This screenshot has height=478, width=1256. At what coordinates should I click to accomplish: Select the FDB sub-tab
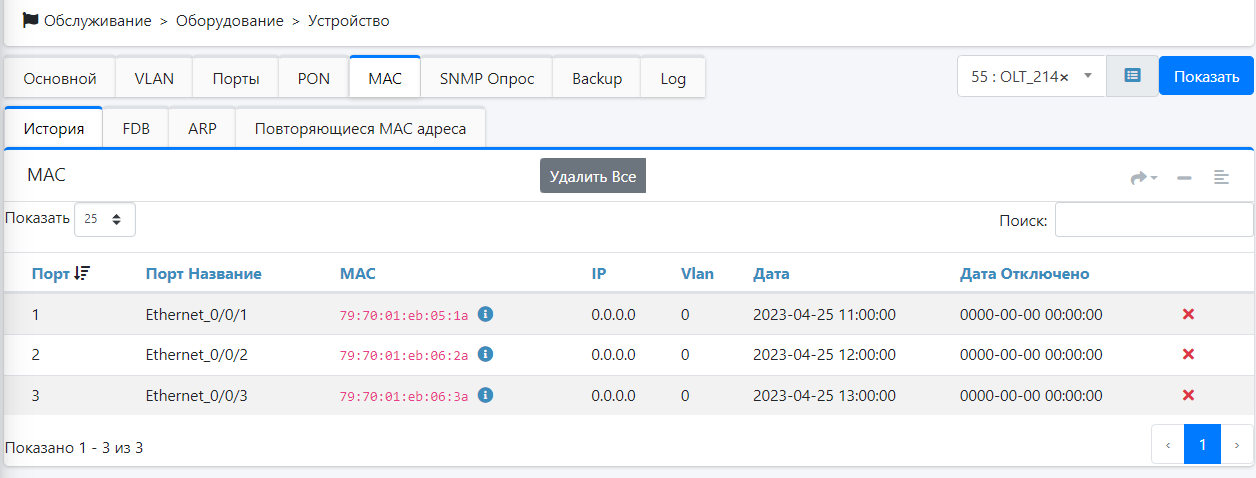136,128
